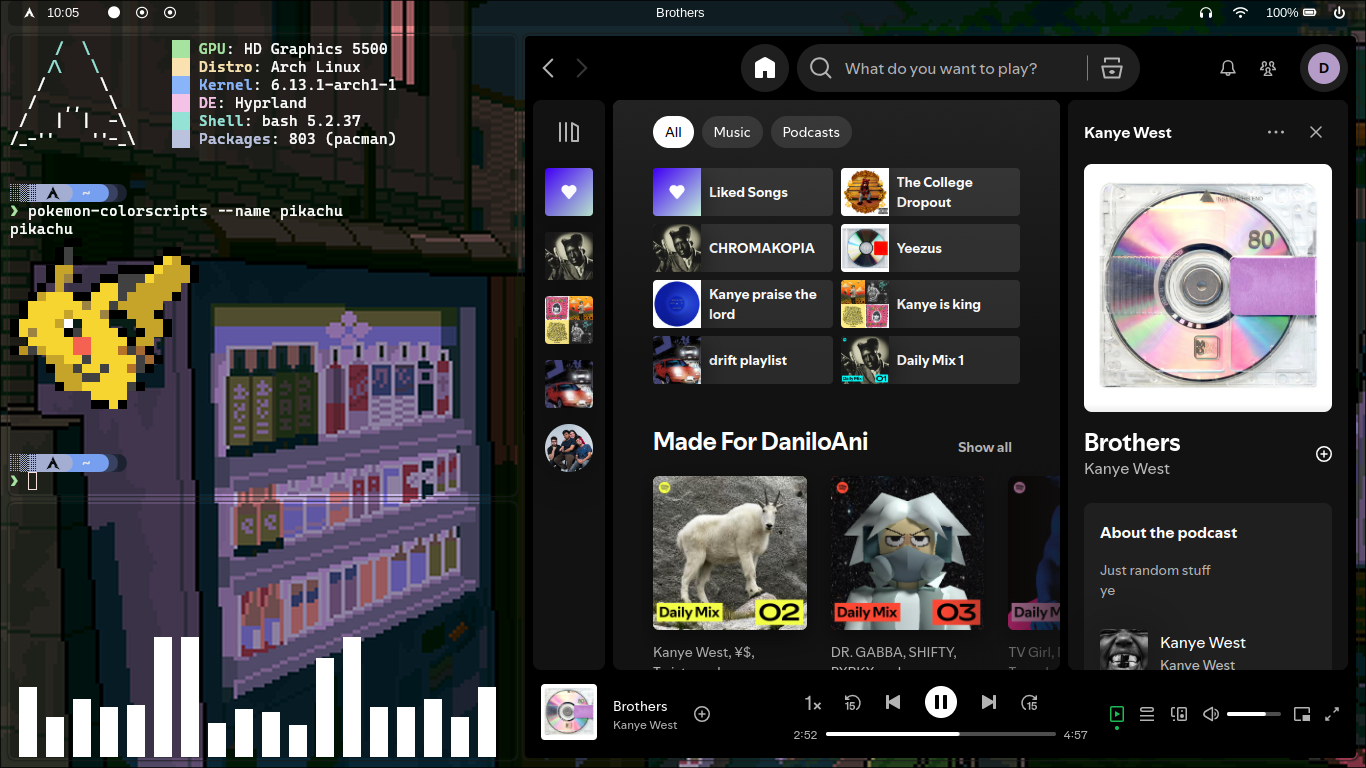Open Connect to a device
The height and width of the screenshot is (768, 1366).
1179,714
